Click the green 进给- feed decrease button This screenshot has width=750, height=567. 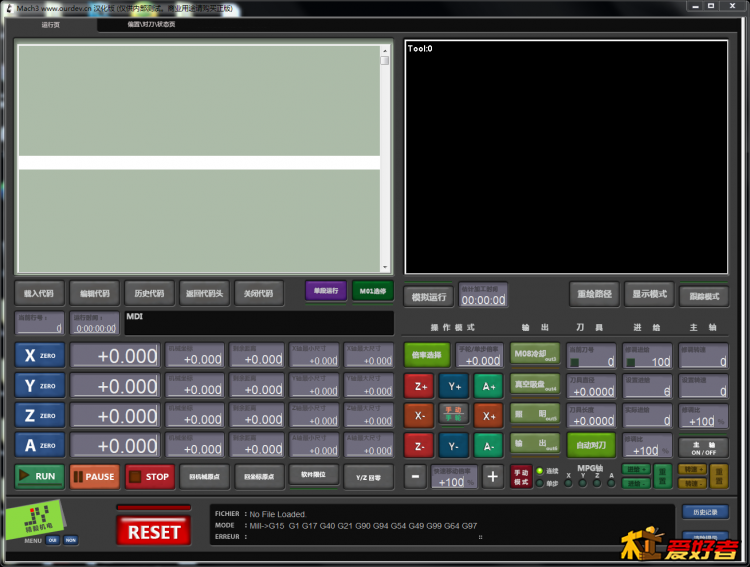pyautogui.click(x=636, y=484)
